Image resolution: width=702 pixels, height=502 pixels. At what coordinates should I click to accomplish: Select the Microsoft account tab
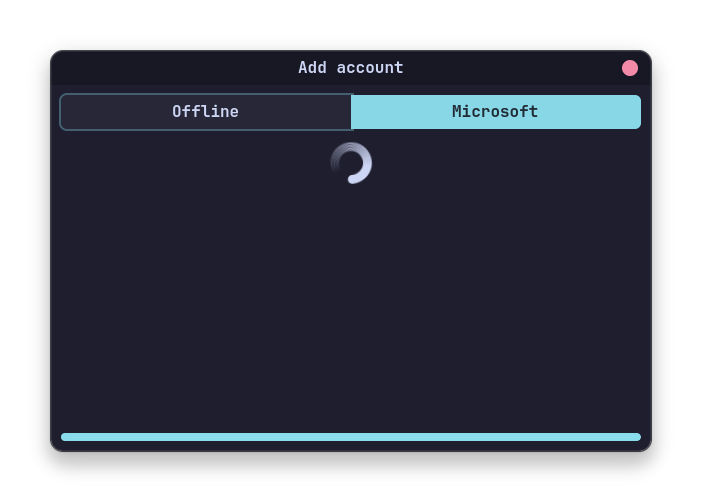point(497,112)
